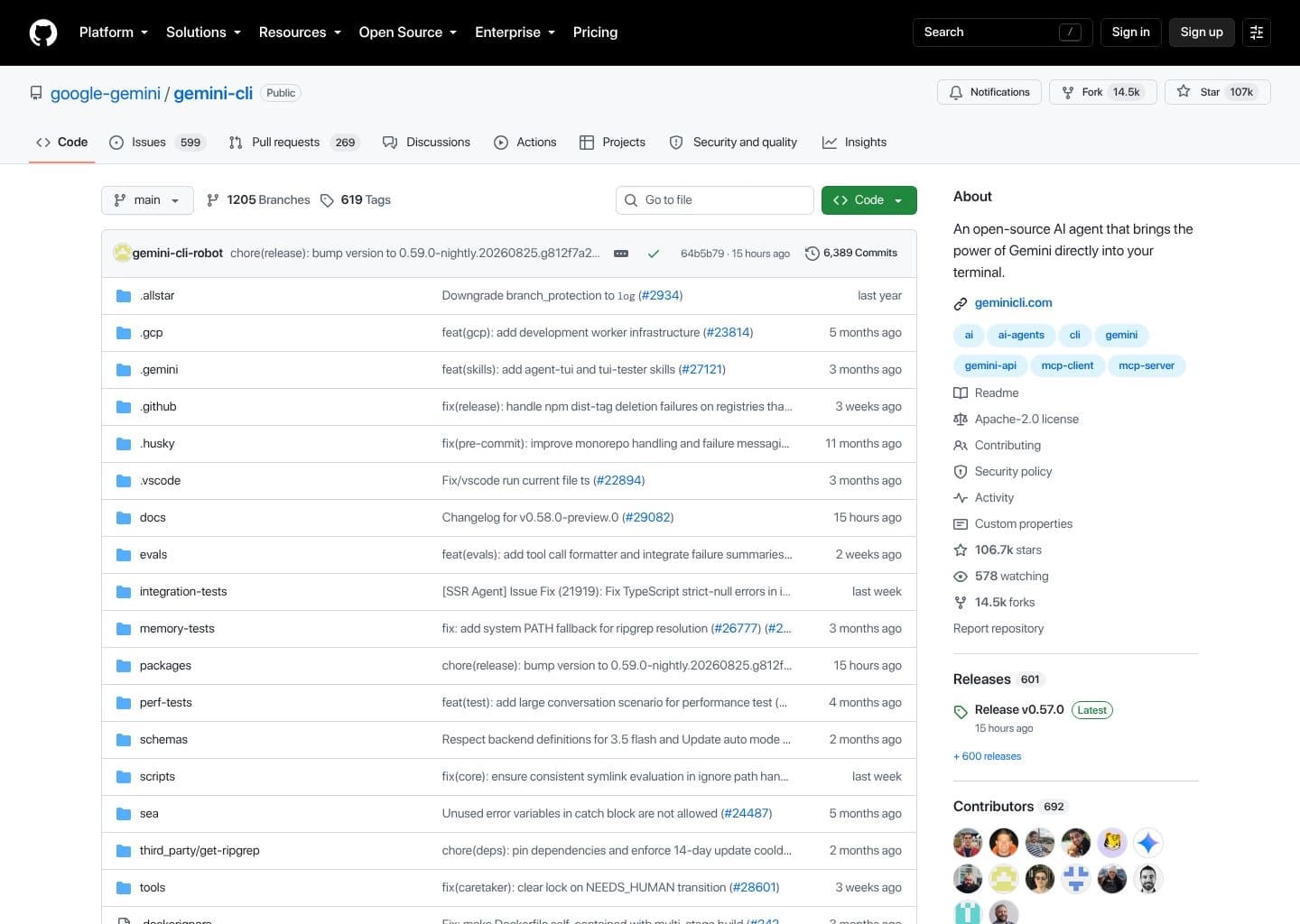This screenshot has height=924, width=1300.
Task: Click the tag icon next to Release v0.57.0
Action: point(961,712)
